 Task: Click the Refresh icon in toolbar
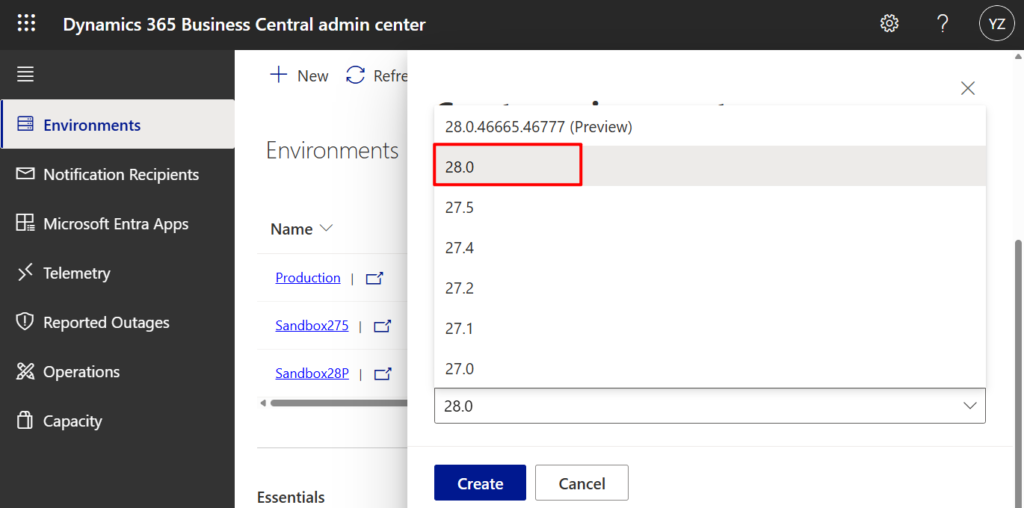(x=355, y=75)
